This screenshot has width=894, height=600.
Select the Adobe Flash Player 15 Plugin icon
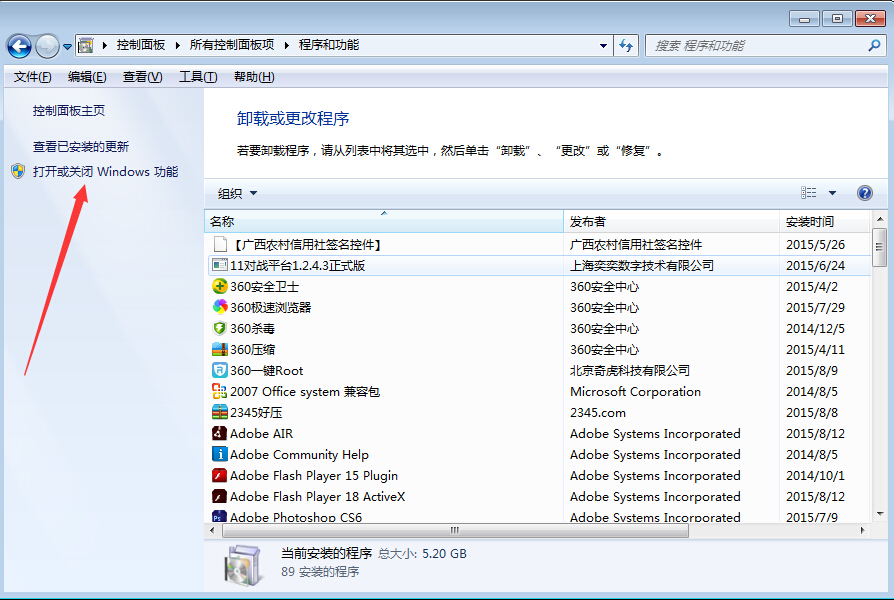[220, 476]
